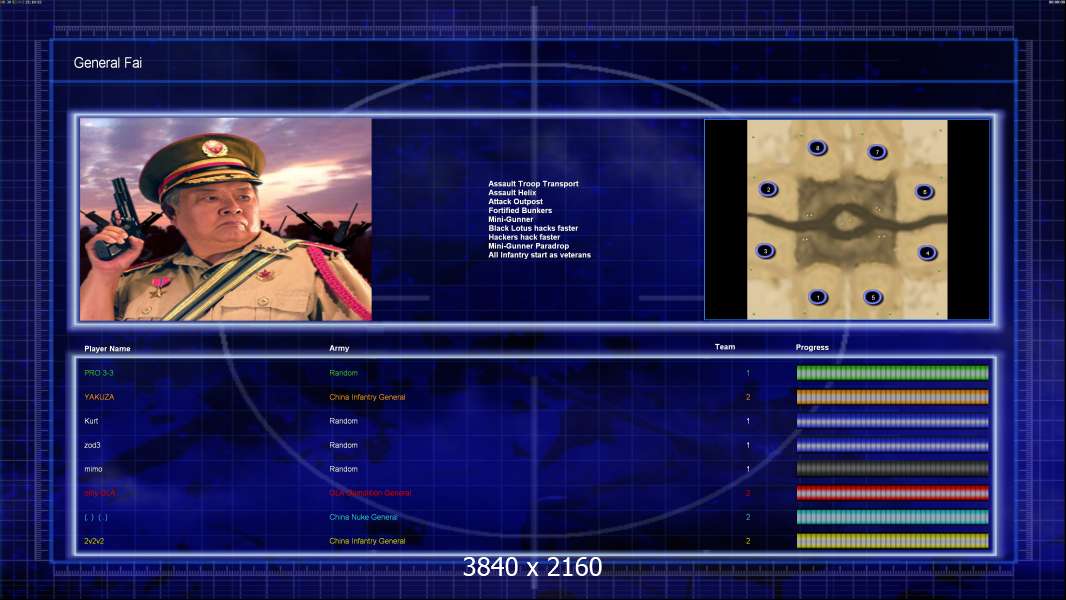Click China Infantry General in 2v2v2 row
The height and width of the screenshot is (600, 1066).
tap(367, 541)
